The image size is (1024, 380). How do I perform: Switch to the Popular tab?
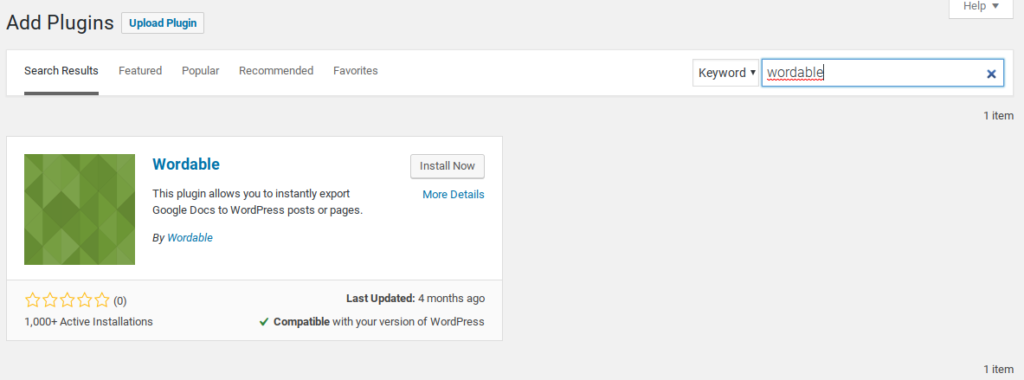coord(200,71)
